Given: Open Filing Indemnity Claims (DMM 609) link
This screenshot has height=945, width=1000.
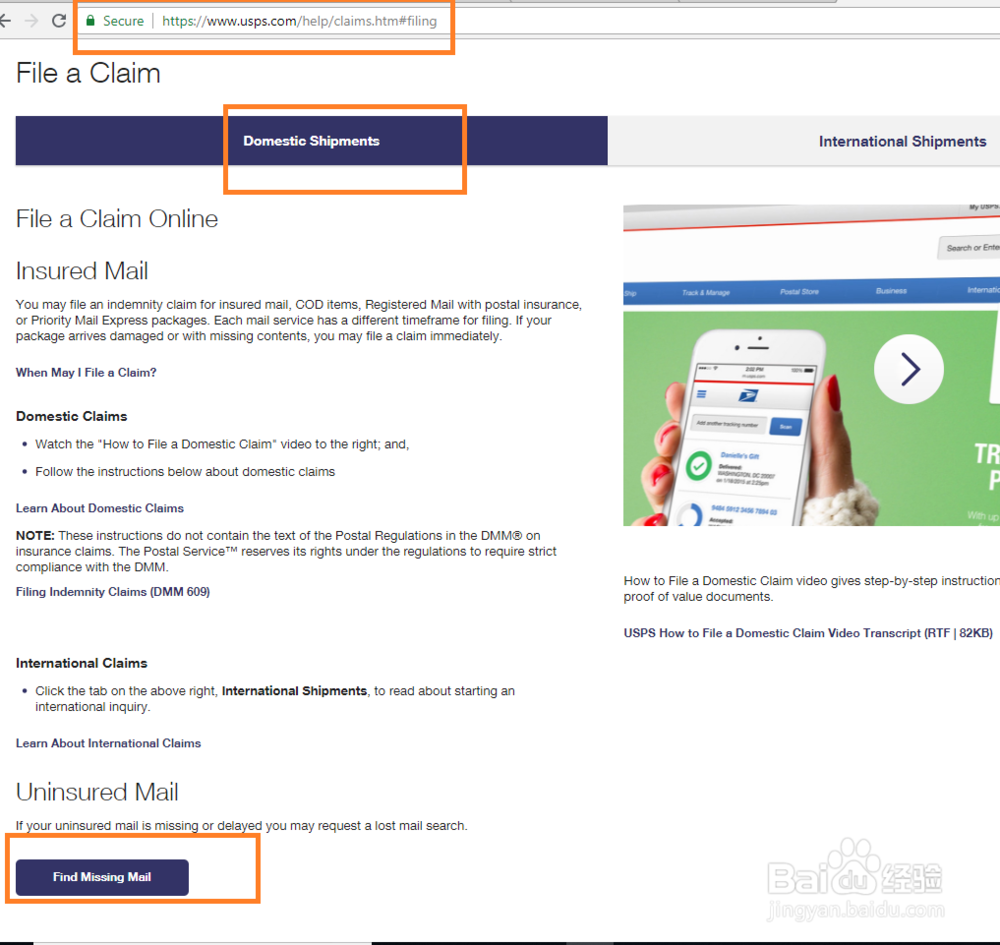Looking at the screenshot, I should tap(113, 592).
